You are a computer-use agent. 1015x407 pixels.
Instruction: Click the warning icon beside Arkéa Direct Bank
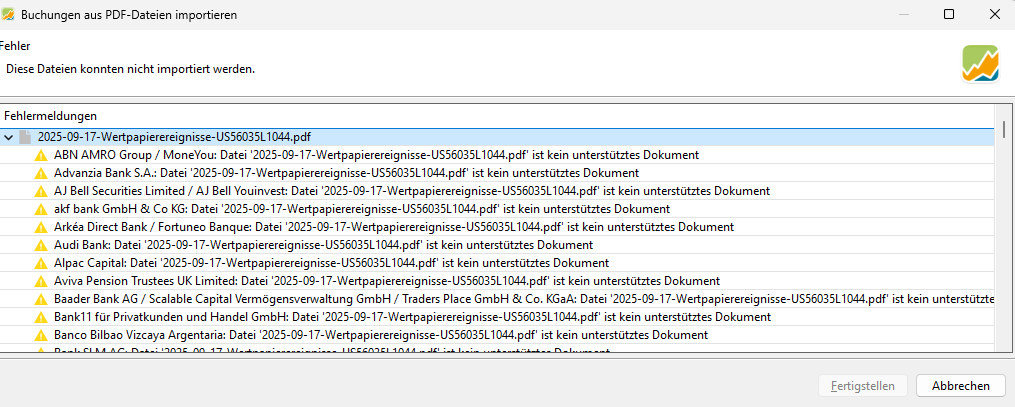click(41, 227)
